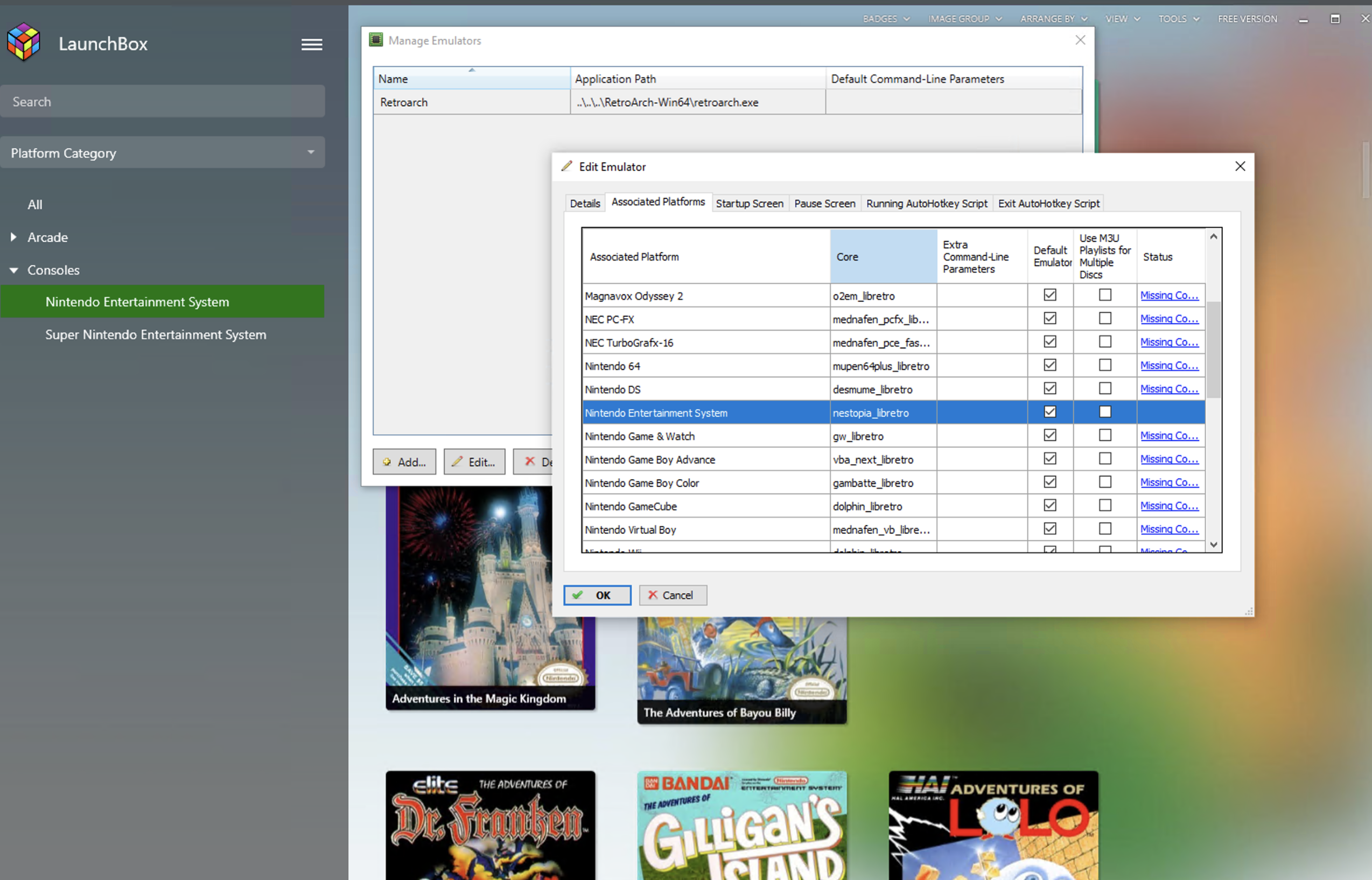Click mupen64plus_libretro core cell
Screen dimensions: 1372x880
(884, 366)
